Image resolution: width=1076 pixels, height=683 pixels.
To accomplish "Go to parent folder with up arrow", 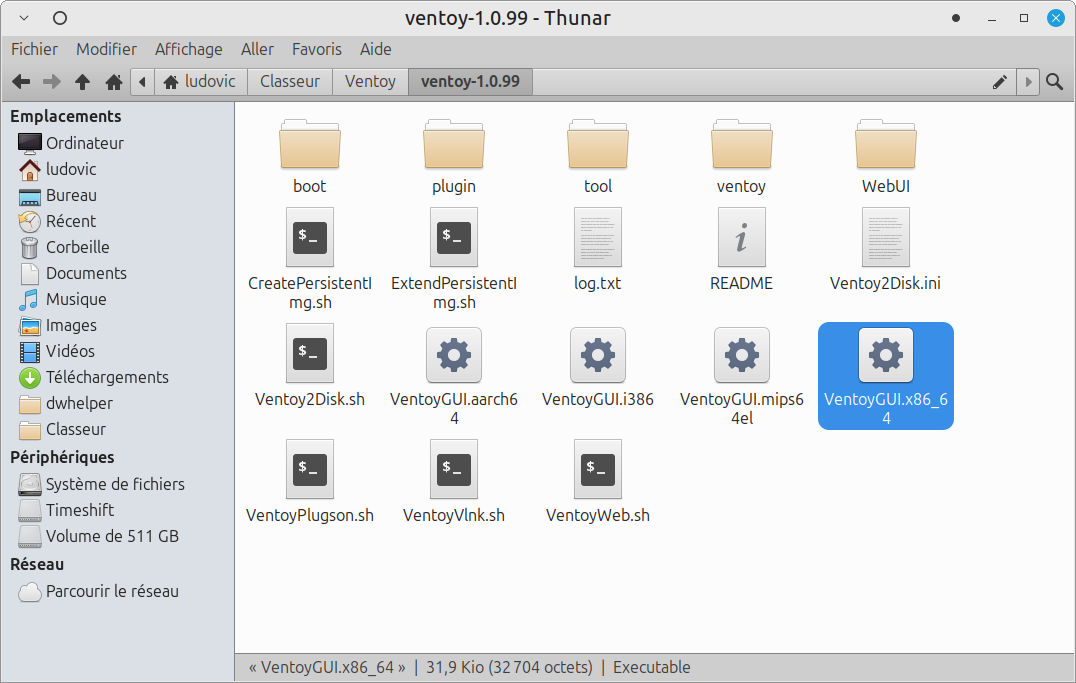I will (82, 82).
